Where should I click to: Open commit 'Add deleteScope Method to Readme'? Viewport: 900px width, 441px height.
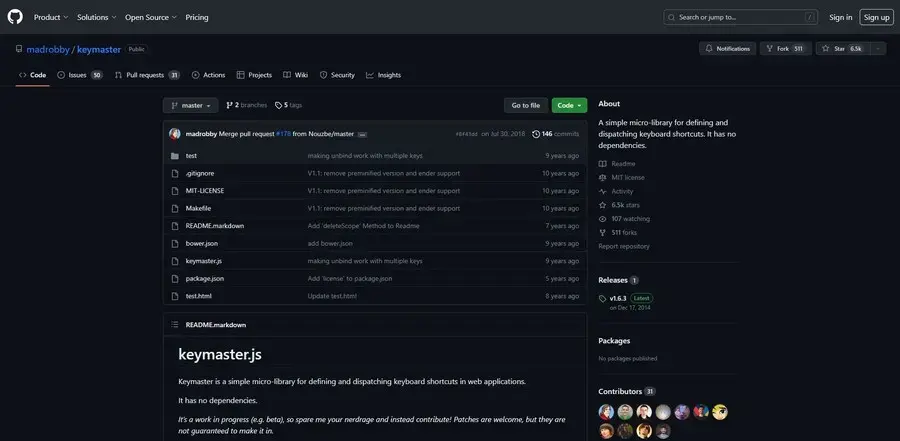click(363, 226)
